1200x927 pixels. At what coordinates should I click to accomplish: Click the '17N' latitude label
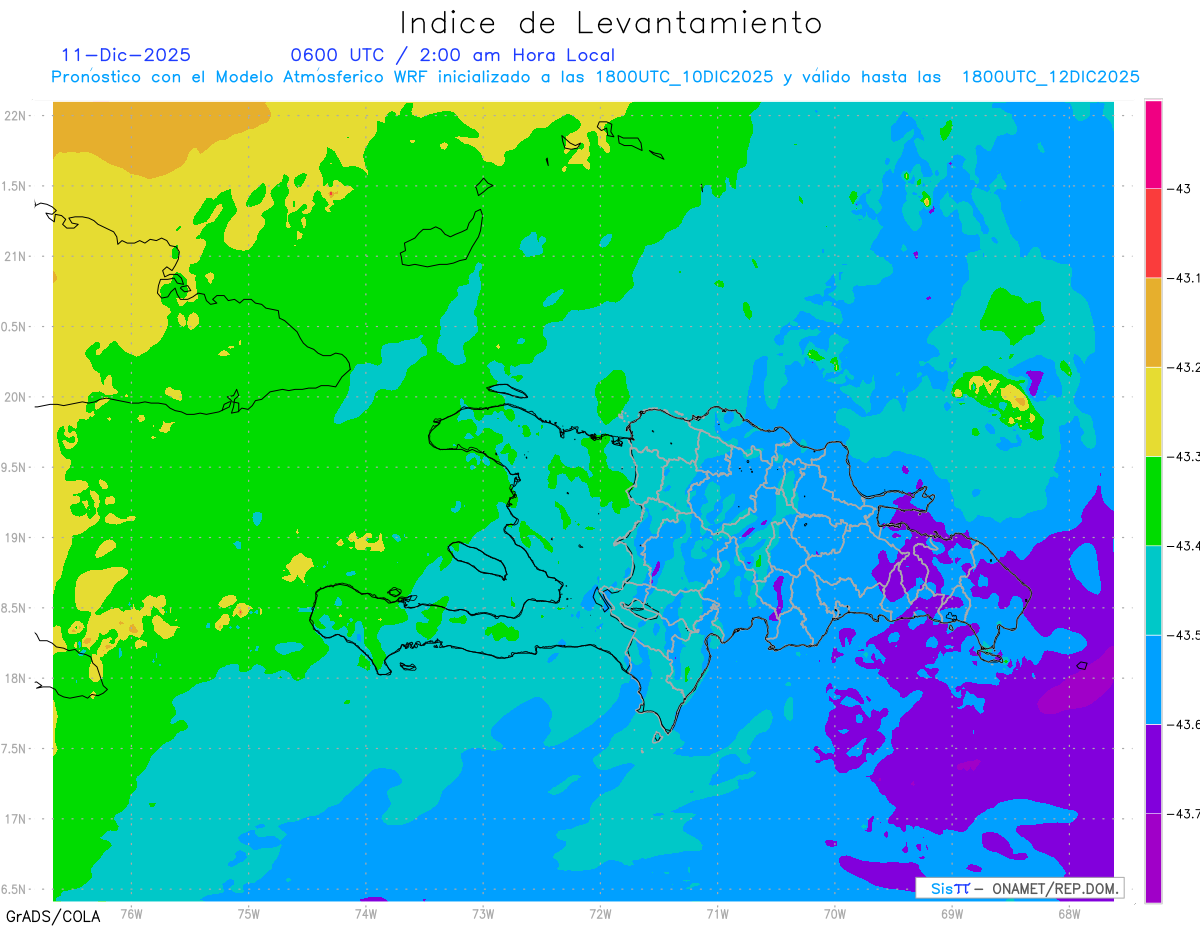click(15, 819)
